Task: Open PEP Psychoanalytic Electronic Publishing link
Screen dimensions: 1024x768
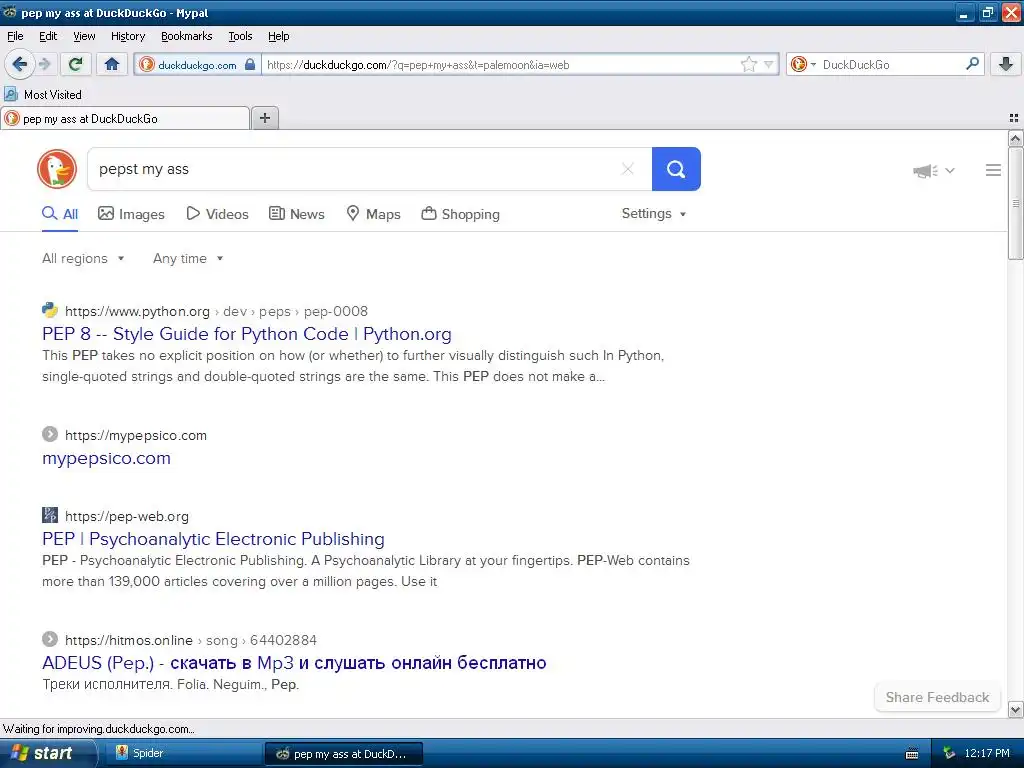Action: click(214, 539)
